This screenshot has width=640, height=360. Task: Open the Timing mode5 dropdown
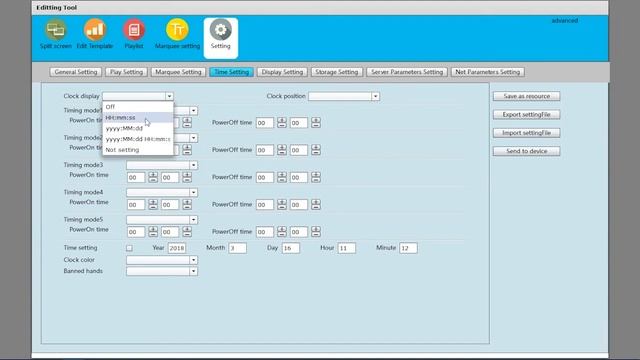(x=162, y=220)
